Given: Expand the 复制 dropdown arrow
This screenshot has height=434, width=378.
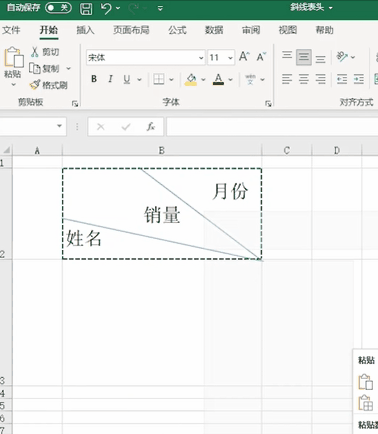Looking at the screenshot, I should [69, 68].
